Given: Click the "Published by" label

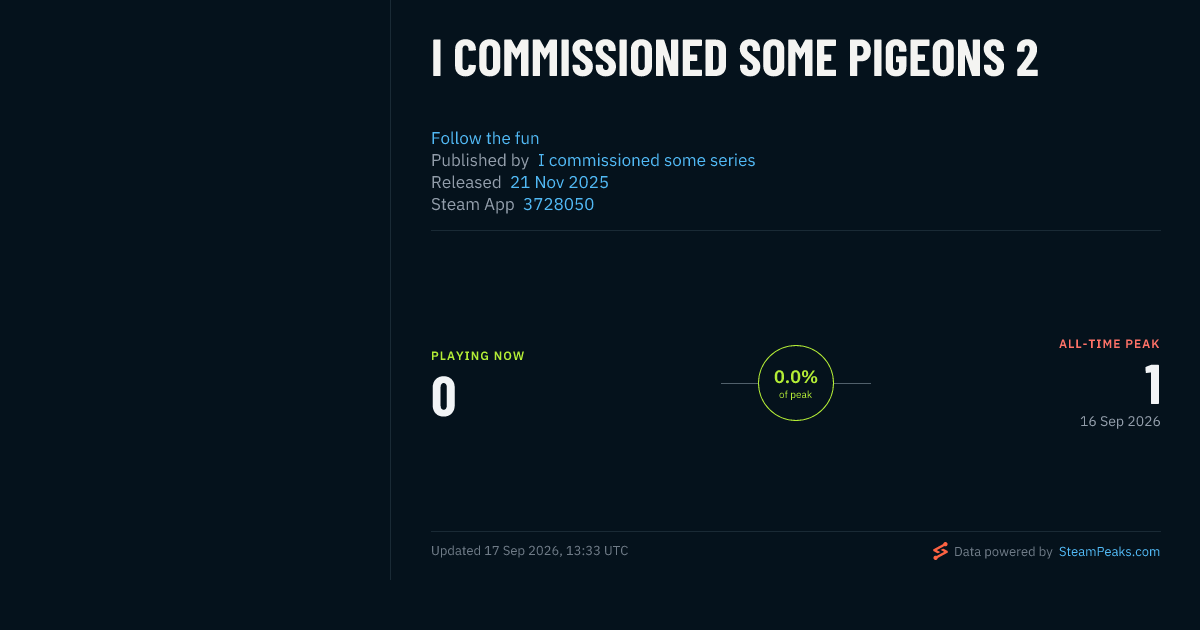Looking at the screenshot, I should coord(480,160).
